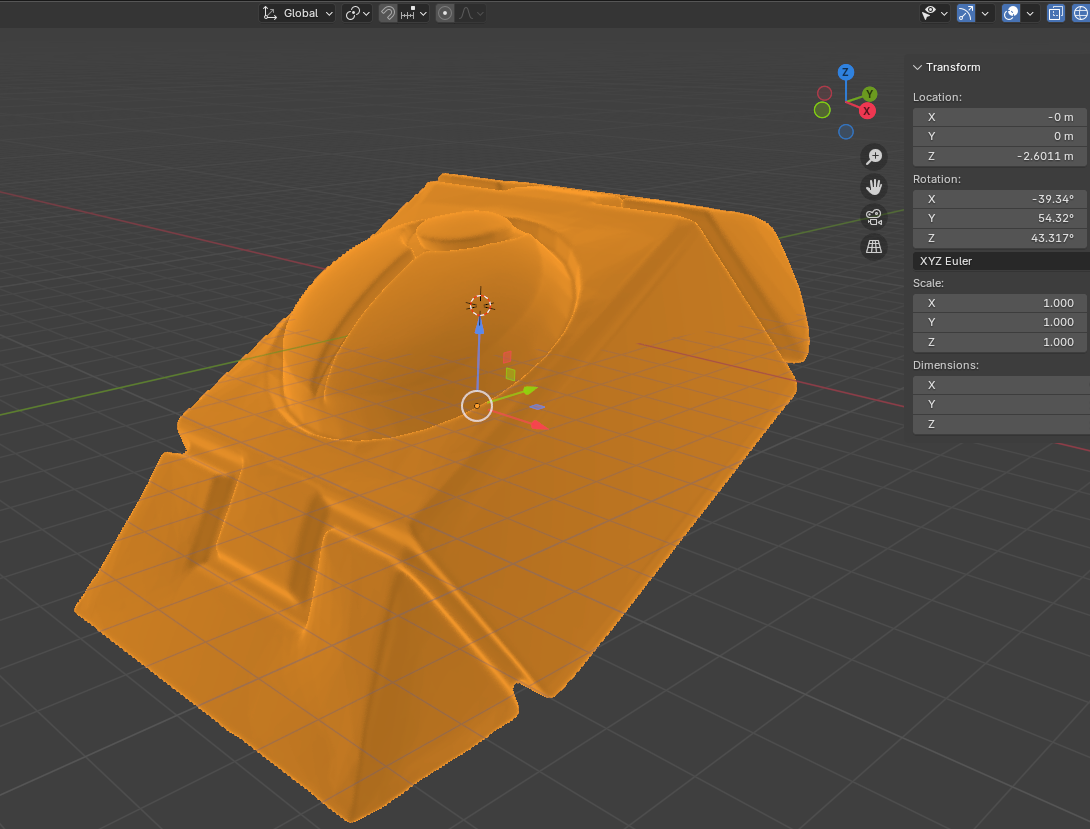Open the XYZ Euler rotation mode dropdown

point(1001,261)
